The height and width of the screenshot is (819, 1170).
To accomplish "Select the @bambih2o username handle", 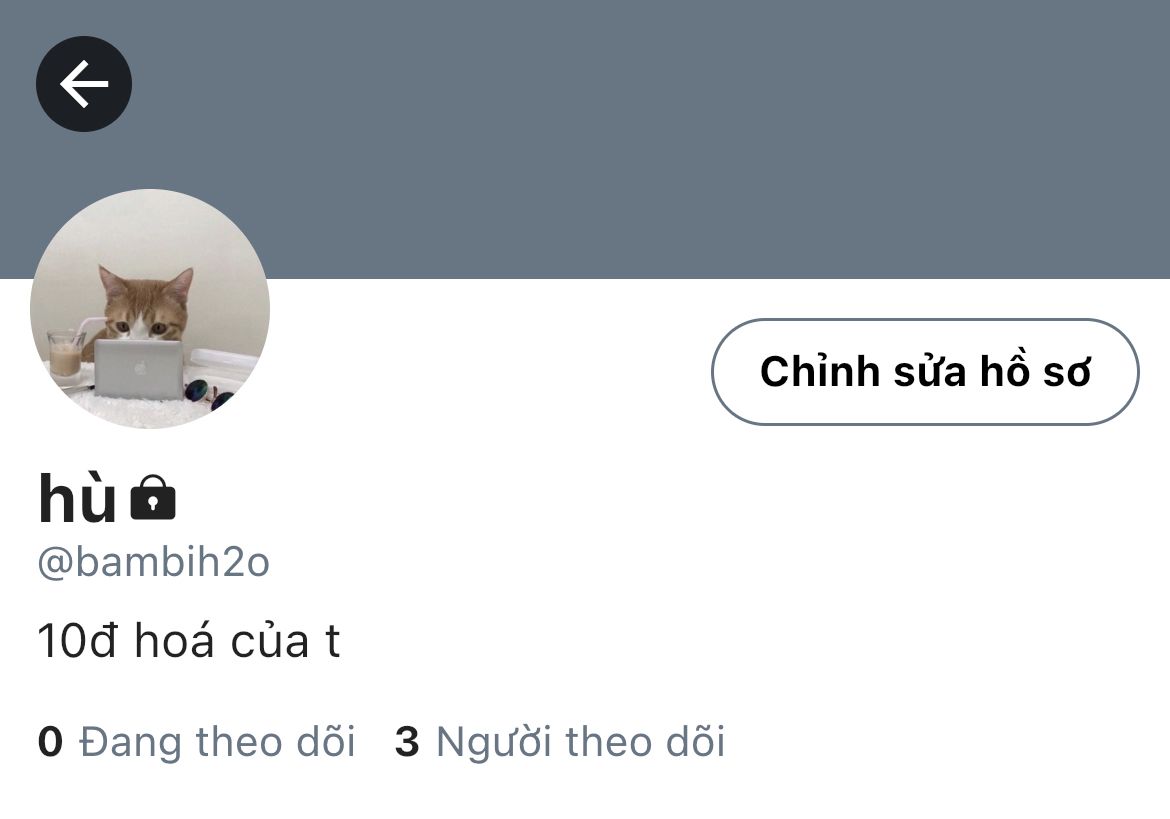I will coord(154,562).
